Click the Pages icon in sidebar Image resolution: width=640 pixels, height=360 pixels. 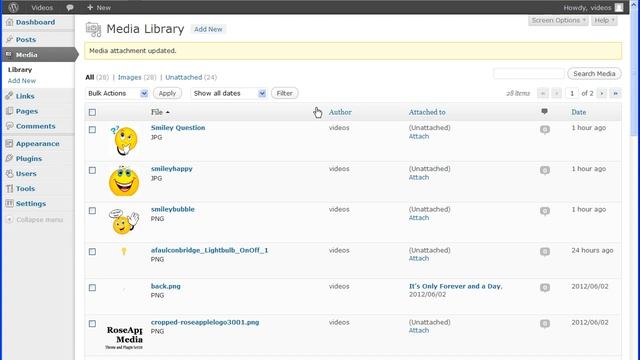coord(9,111)
